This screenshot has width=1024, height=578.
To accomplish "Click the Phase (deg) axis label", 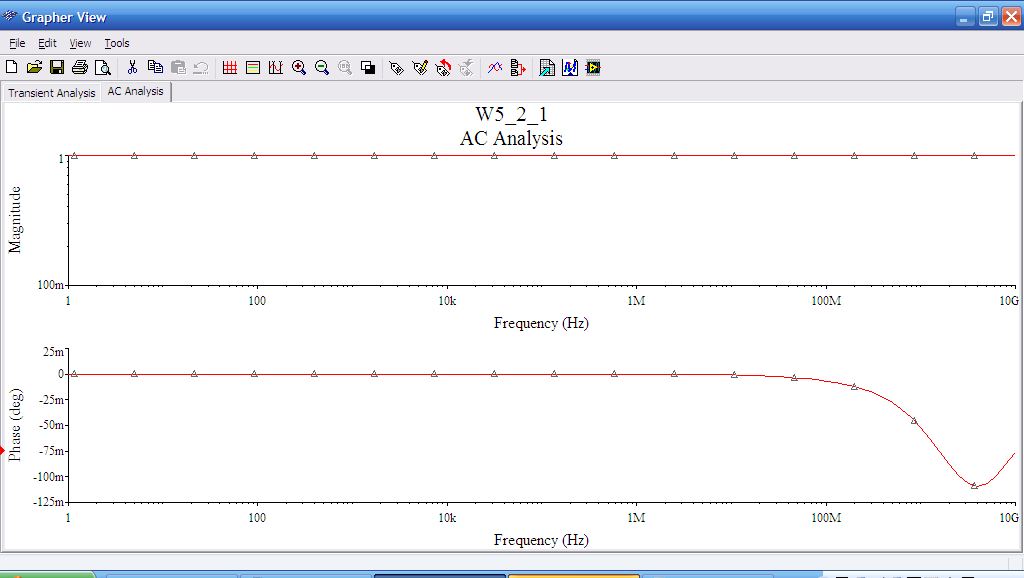I will (x=15, y=425).
